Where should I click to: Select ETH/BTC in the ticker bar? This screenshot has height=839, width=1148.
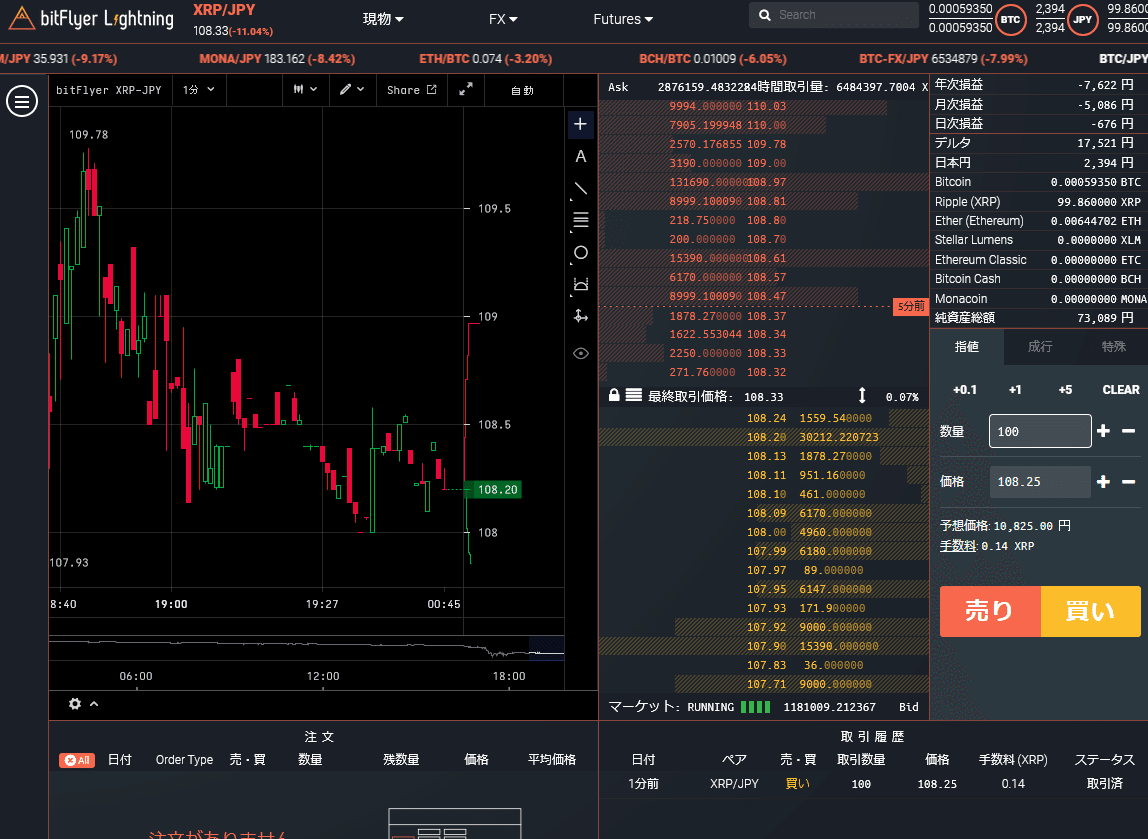pos(485,59)
